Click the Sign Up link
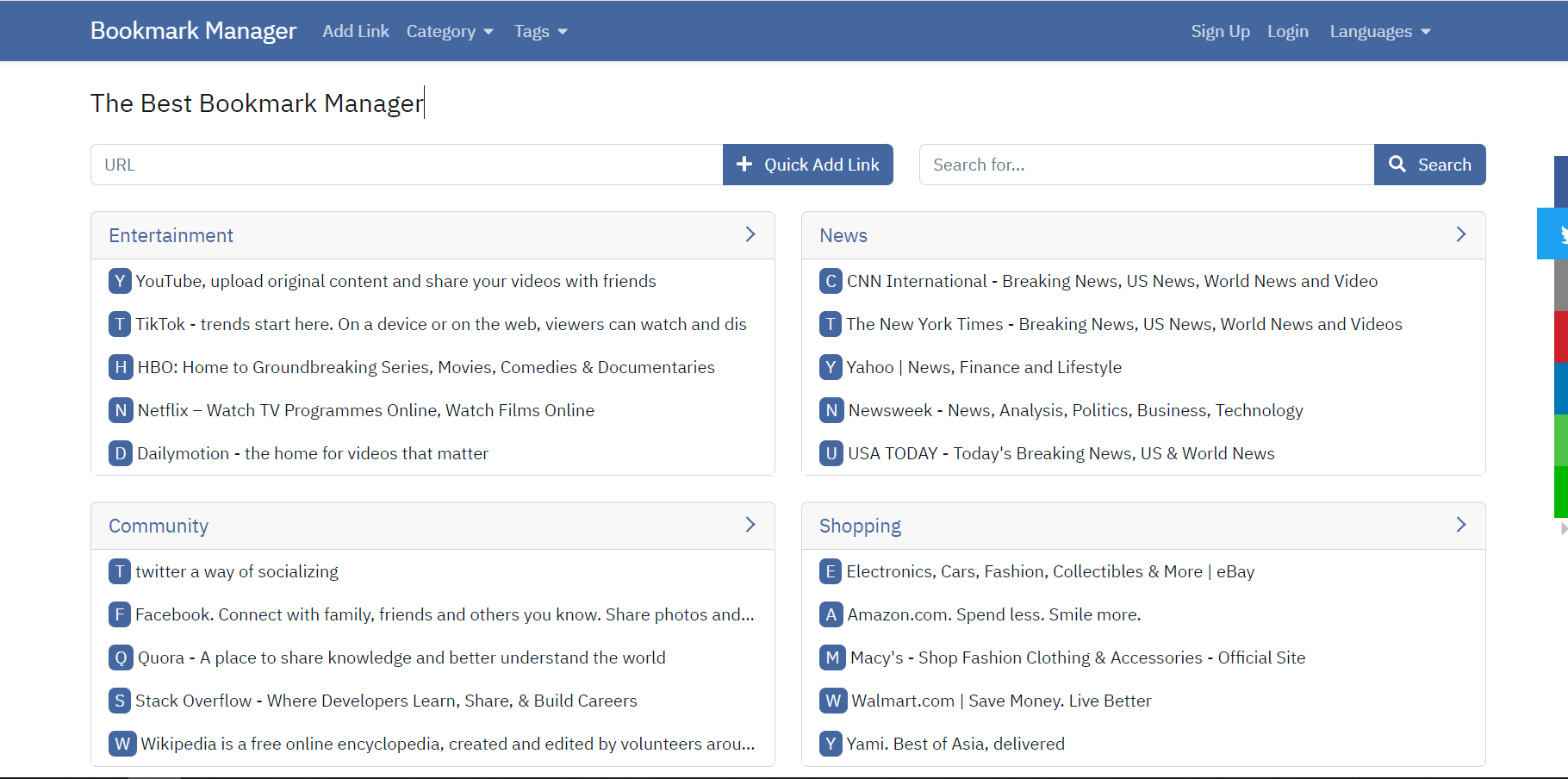This screenshot has width=1568, height=779. point(1220,31)
